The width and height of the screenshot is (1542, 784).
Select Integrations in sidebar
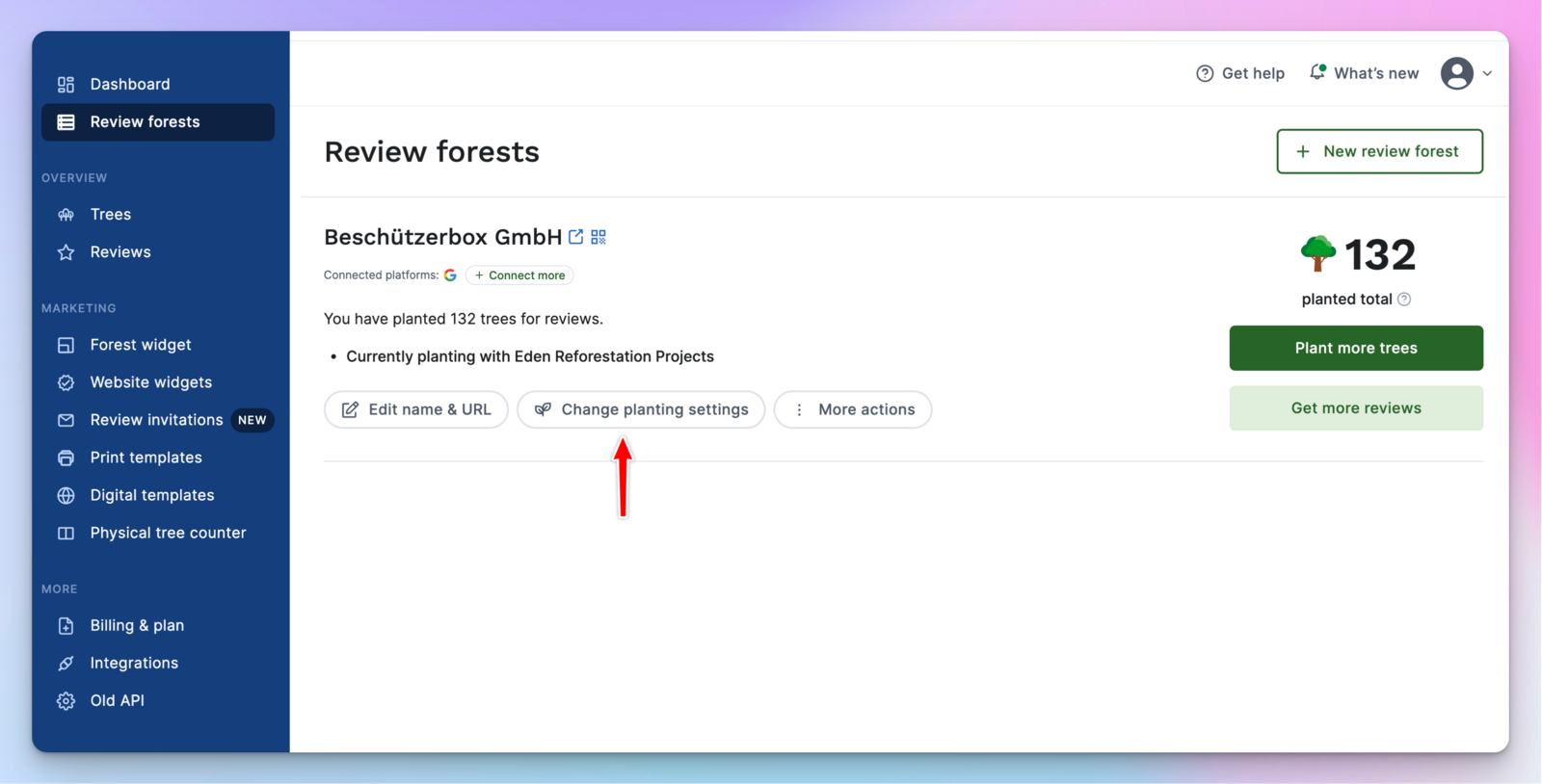coord(134,664)
